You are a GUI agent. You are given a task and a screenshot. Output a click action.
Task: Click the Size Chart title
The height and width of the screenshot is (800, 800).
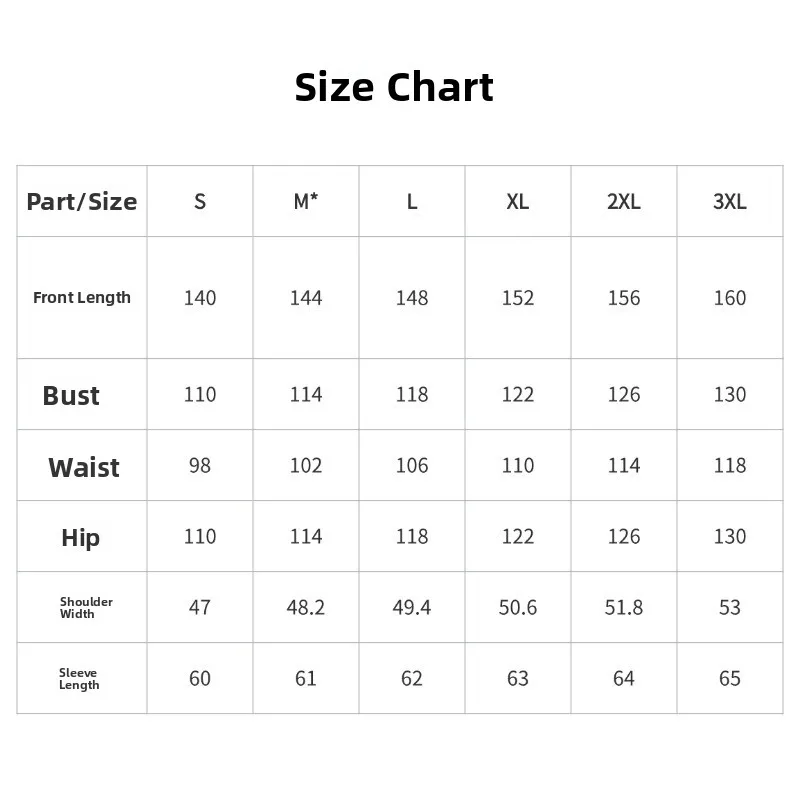pyautogui.click(x=394, y=87)
